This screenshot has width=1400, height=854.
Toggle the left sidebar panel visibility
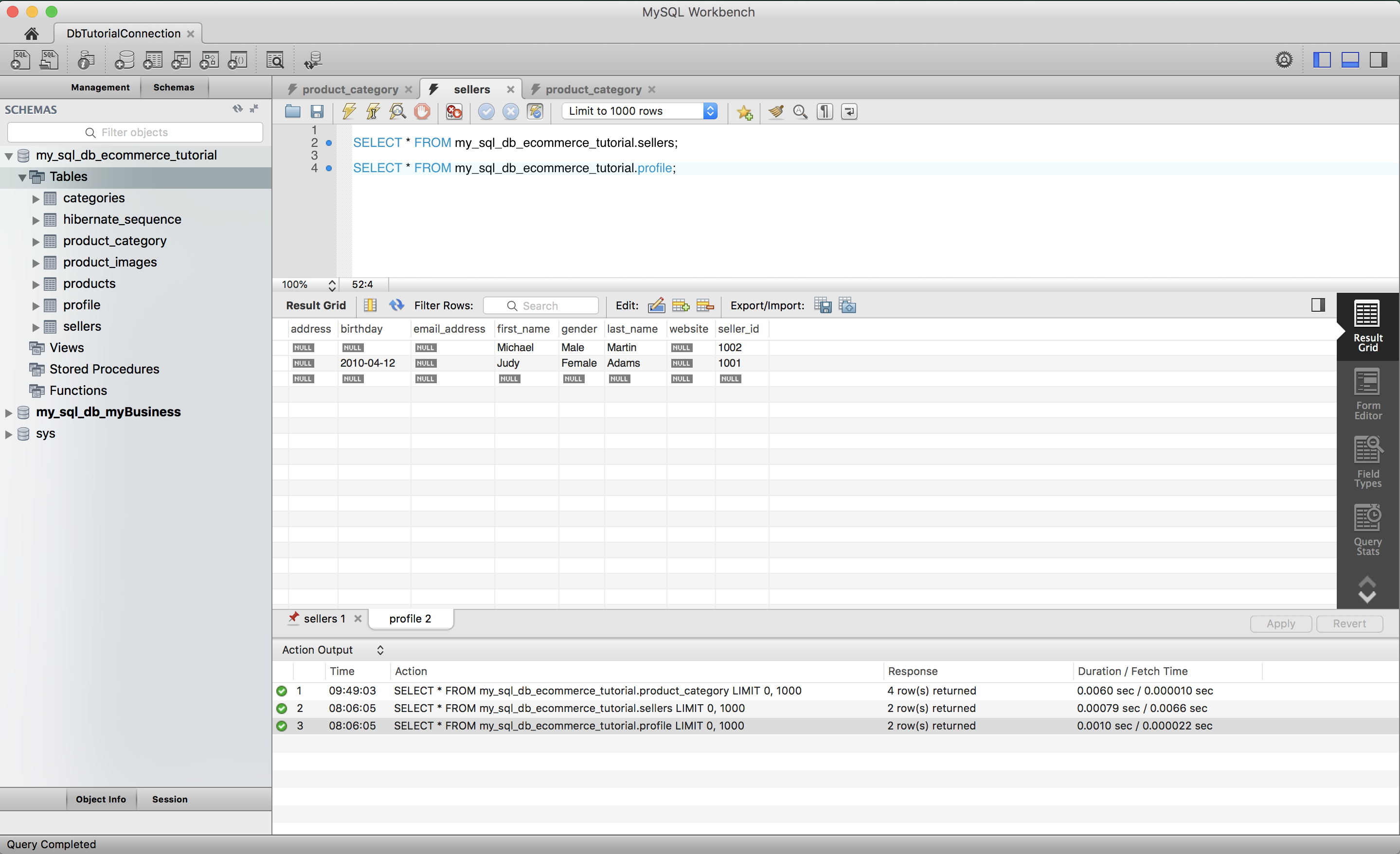coord(1322,60)
